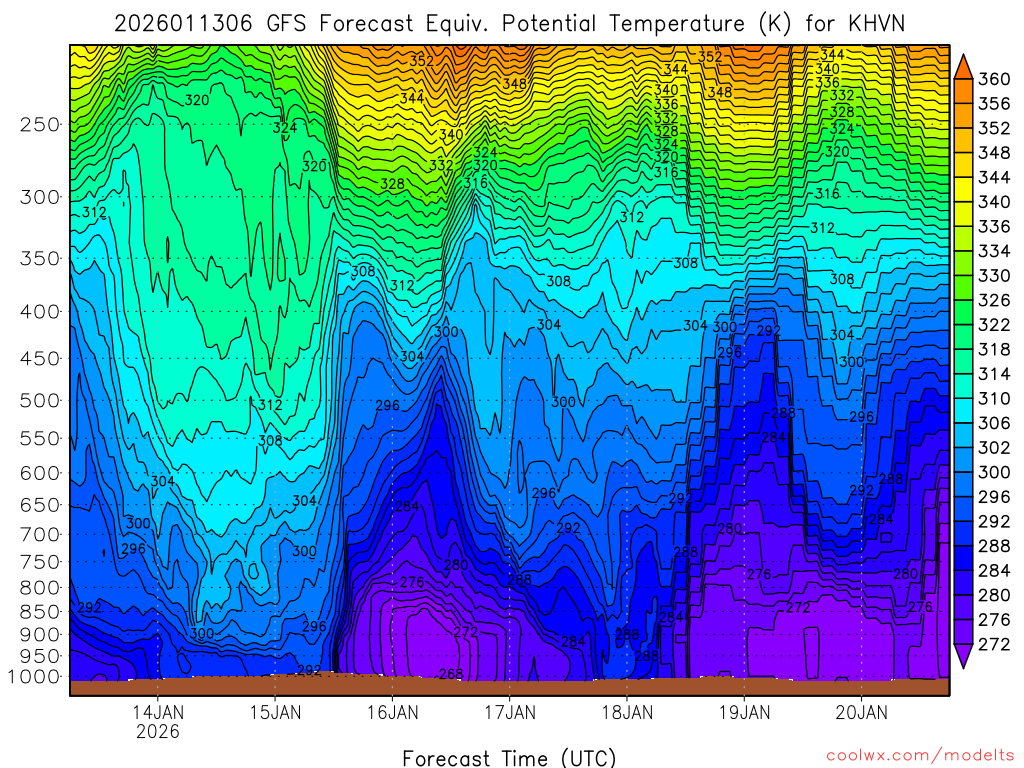Select the 250 pressure level label

(x=39, y=124)
